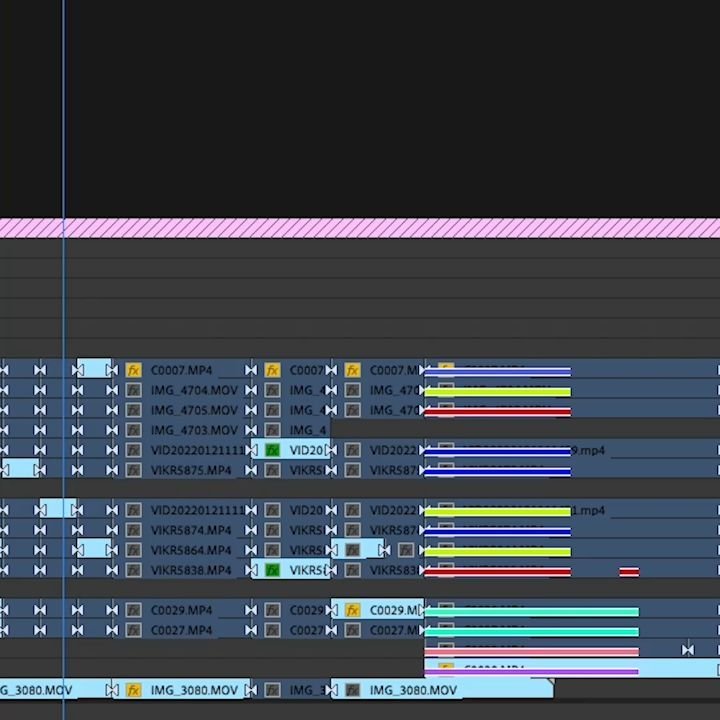720x720 pixels.
Task: Select the C0027.MP4 clip in the timeline
Action: tap(181, 630)
